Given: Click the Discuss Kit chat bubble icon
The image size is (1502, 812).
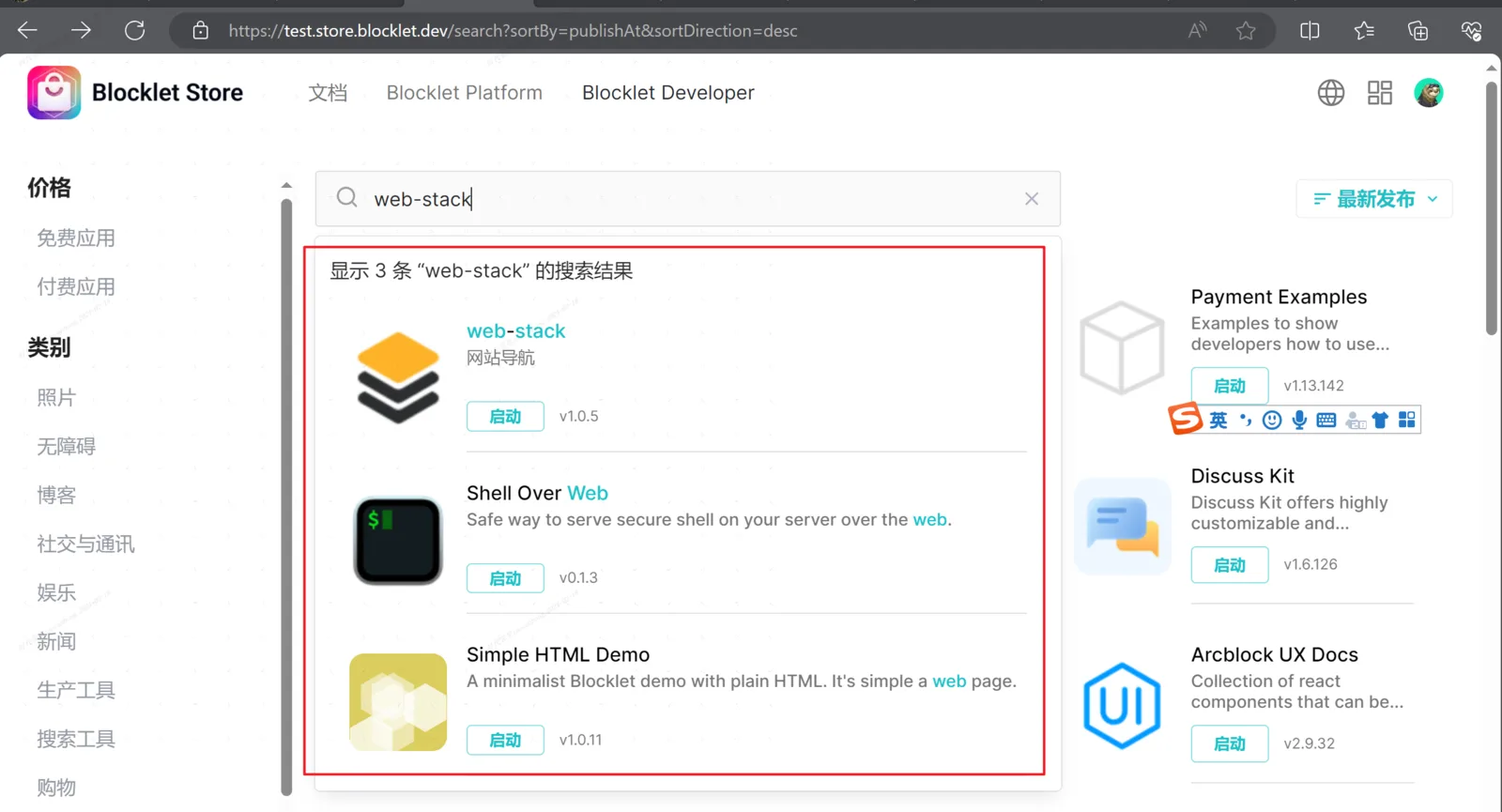Looking at the screenshot, I should pyautogui.click(x=1123, y=526).
